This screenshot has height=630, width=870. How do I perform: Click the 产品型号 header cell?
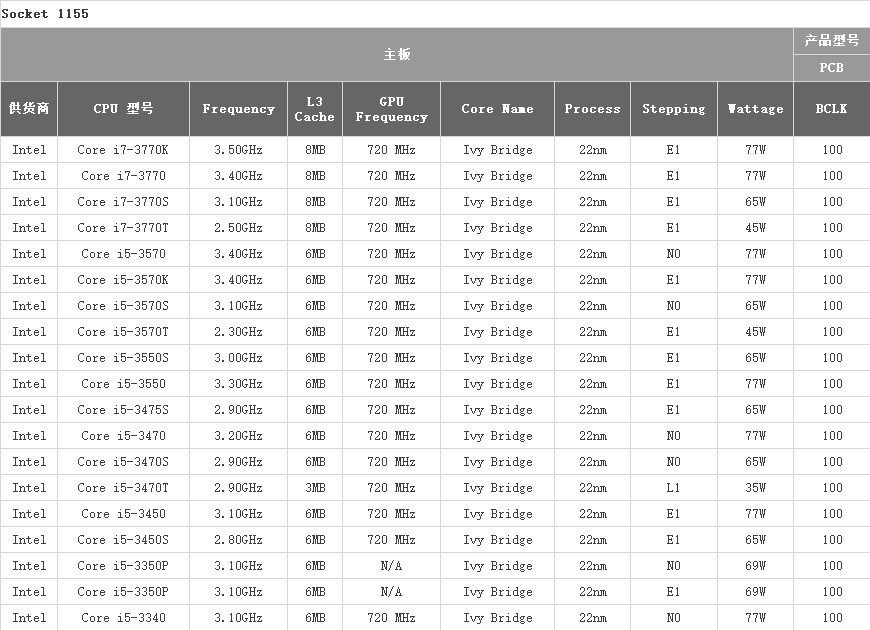click(x=832, y=41)
